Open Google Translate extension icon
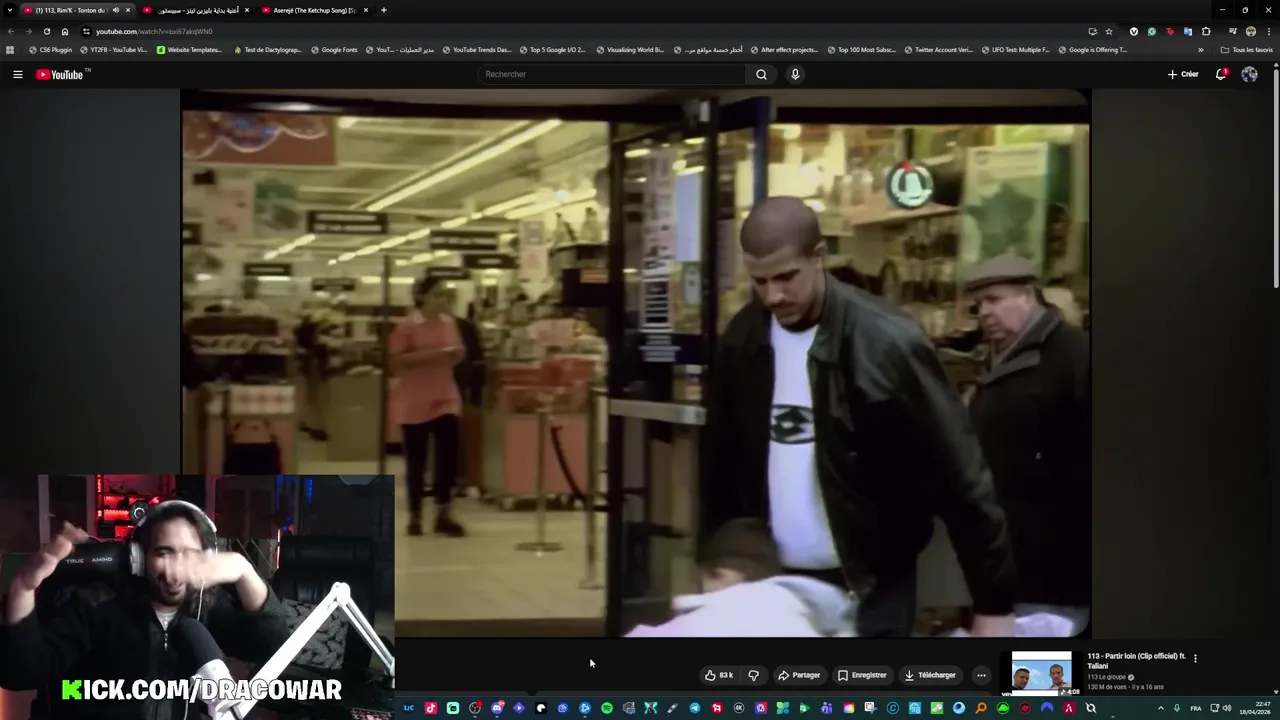Viewport: 1280px width, 720px height. click(x=1188, y=31)
